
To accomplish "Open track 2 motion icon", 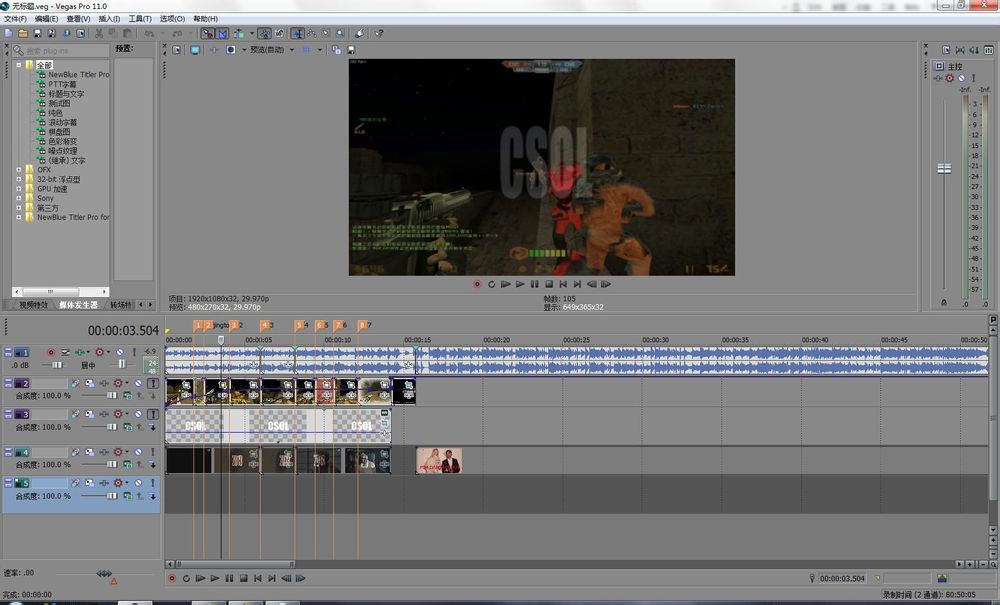I will point(89,383).
